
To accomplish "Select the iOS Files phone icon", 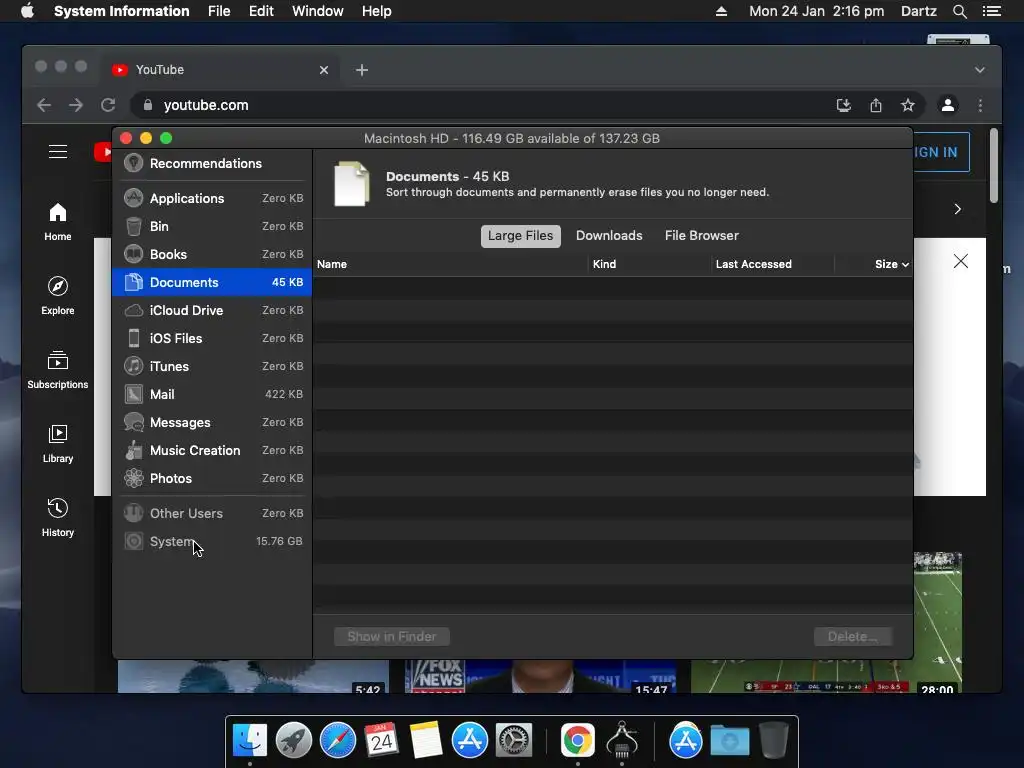I will click(133, 338).
